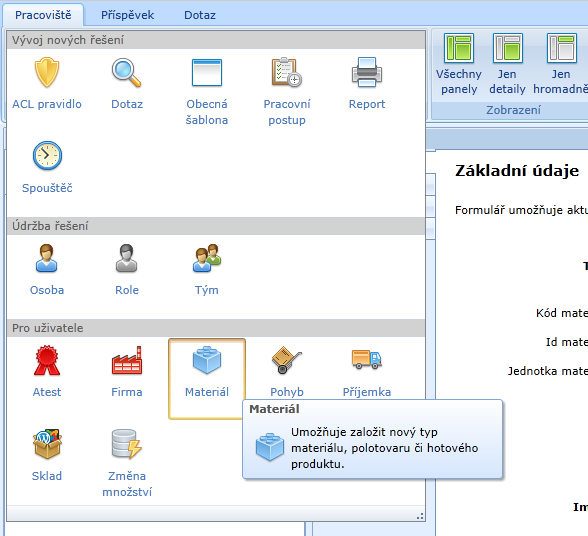Switch view to Jen detaily
This screenshot has height=536, width=588.
coord(507,64)
